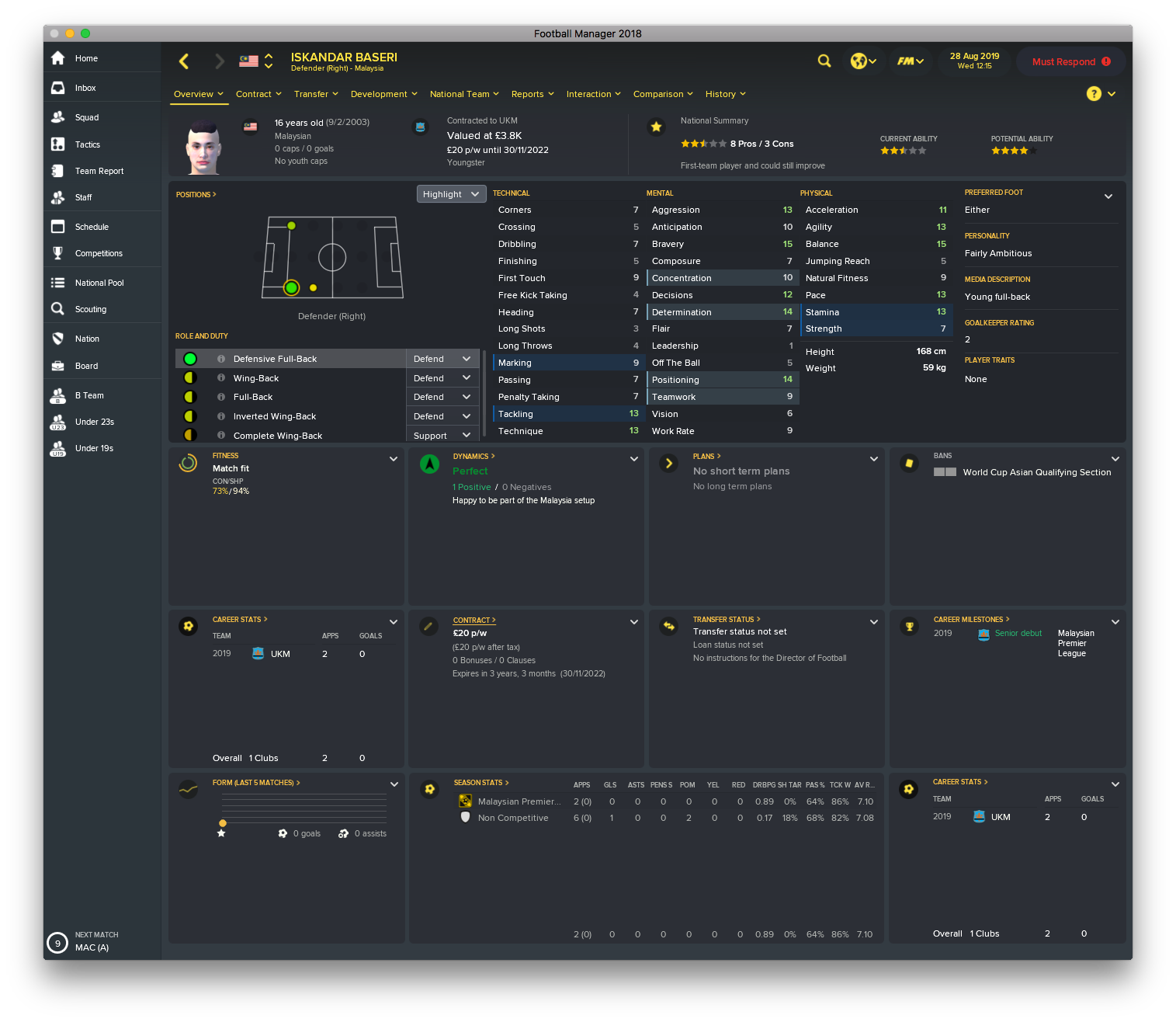Open the Home sidebar icon
The height and width of the screenshot is (1022, 1176).
(57, 58)
